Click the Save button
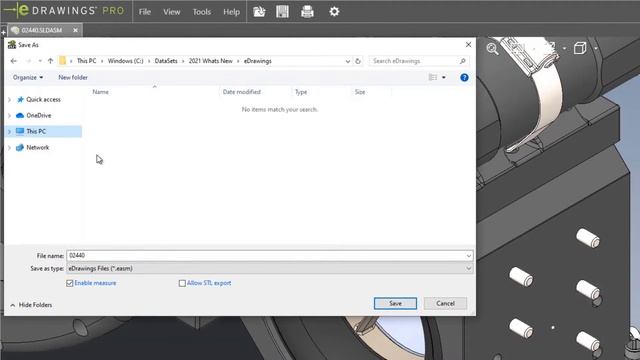This screenshot has height=360, width=640. click(395, 303)
